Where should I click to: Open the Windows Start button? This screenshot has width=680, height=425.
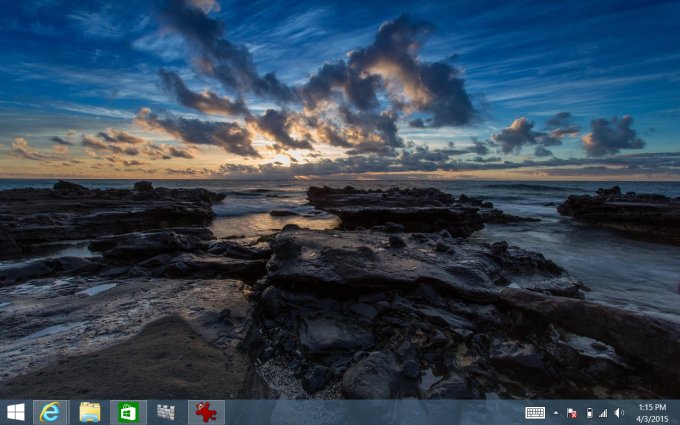[16, 412]
